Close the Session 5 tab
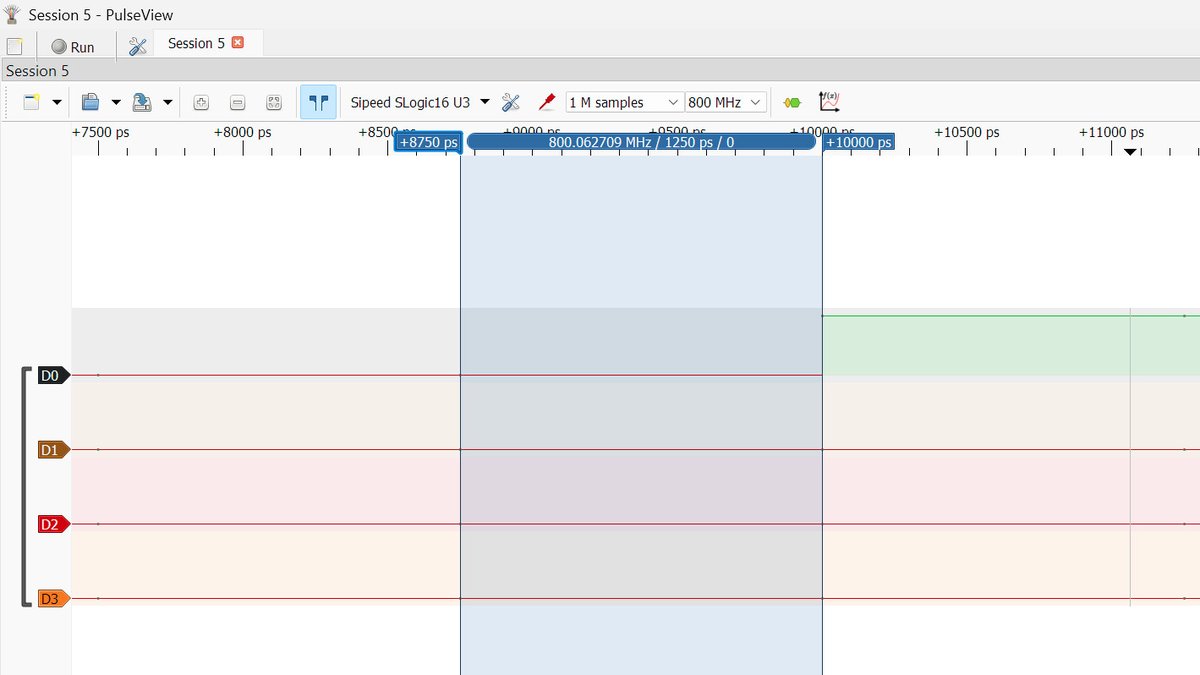 point(237,42)
